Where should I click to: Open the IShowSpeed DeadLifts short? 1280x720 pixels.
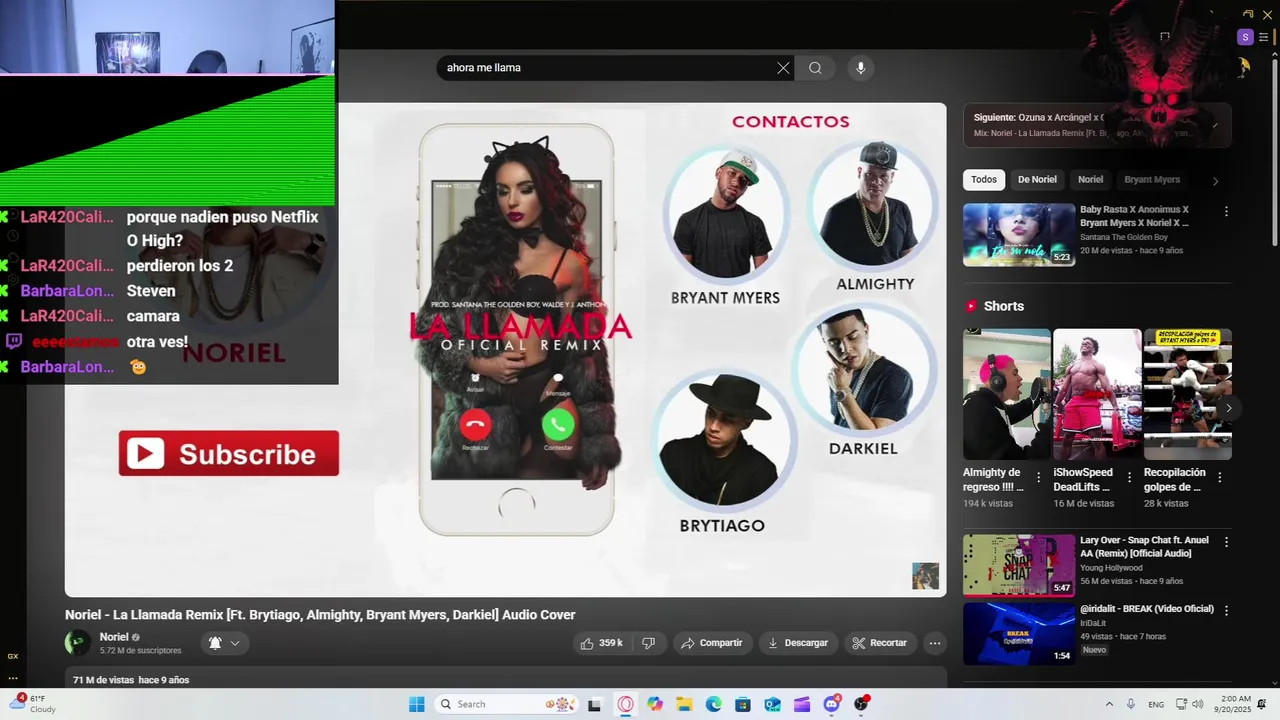[x=1097, y=394]
